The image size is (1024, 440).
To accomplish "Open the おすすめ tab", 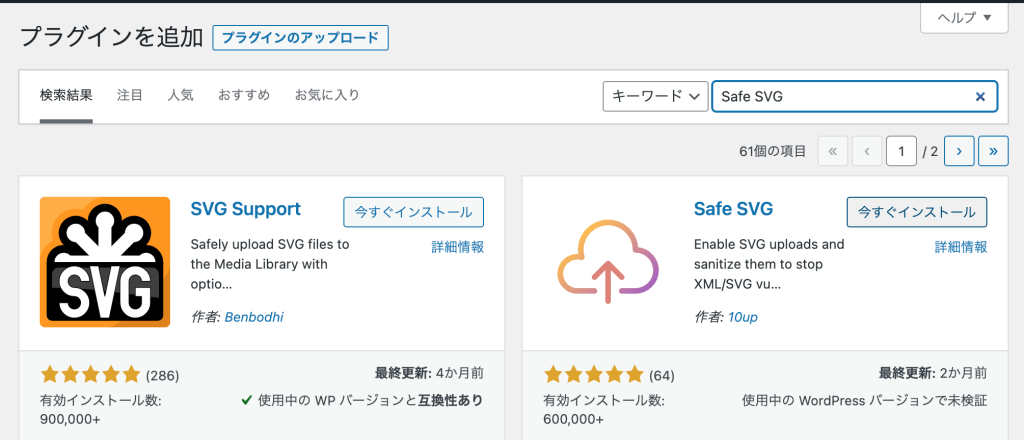I will pyautogui.click(x=244, y=95).
